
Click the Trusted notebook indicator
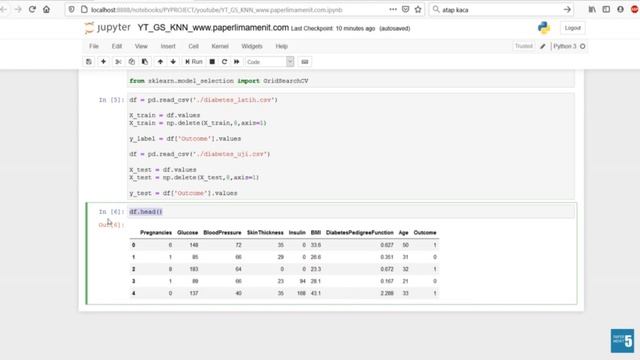524,46
